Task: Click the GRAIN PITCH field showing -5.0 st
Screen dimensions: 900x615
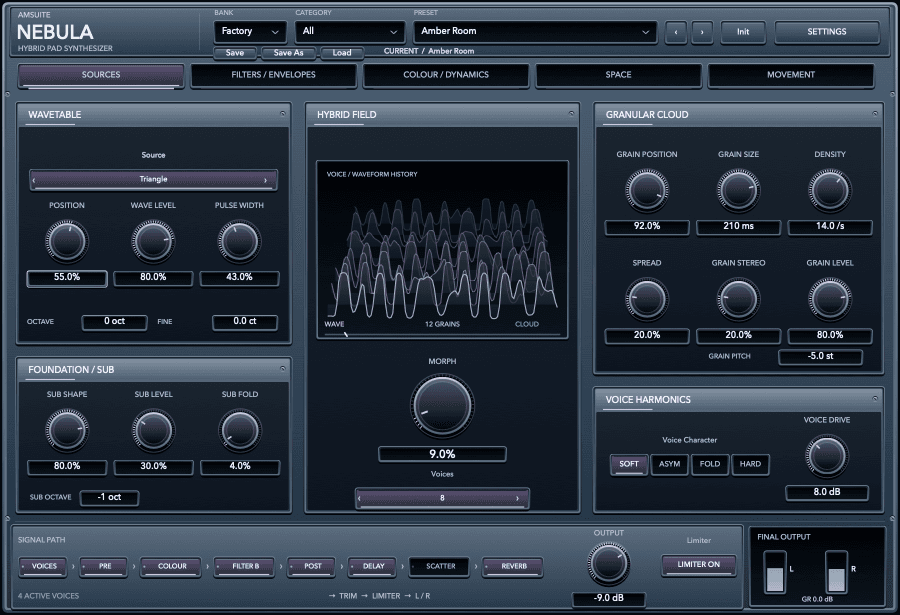Action: tap(820, 357)
